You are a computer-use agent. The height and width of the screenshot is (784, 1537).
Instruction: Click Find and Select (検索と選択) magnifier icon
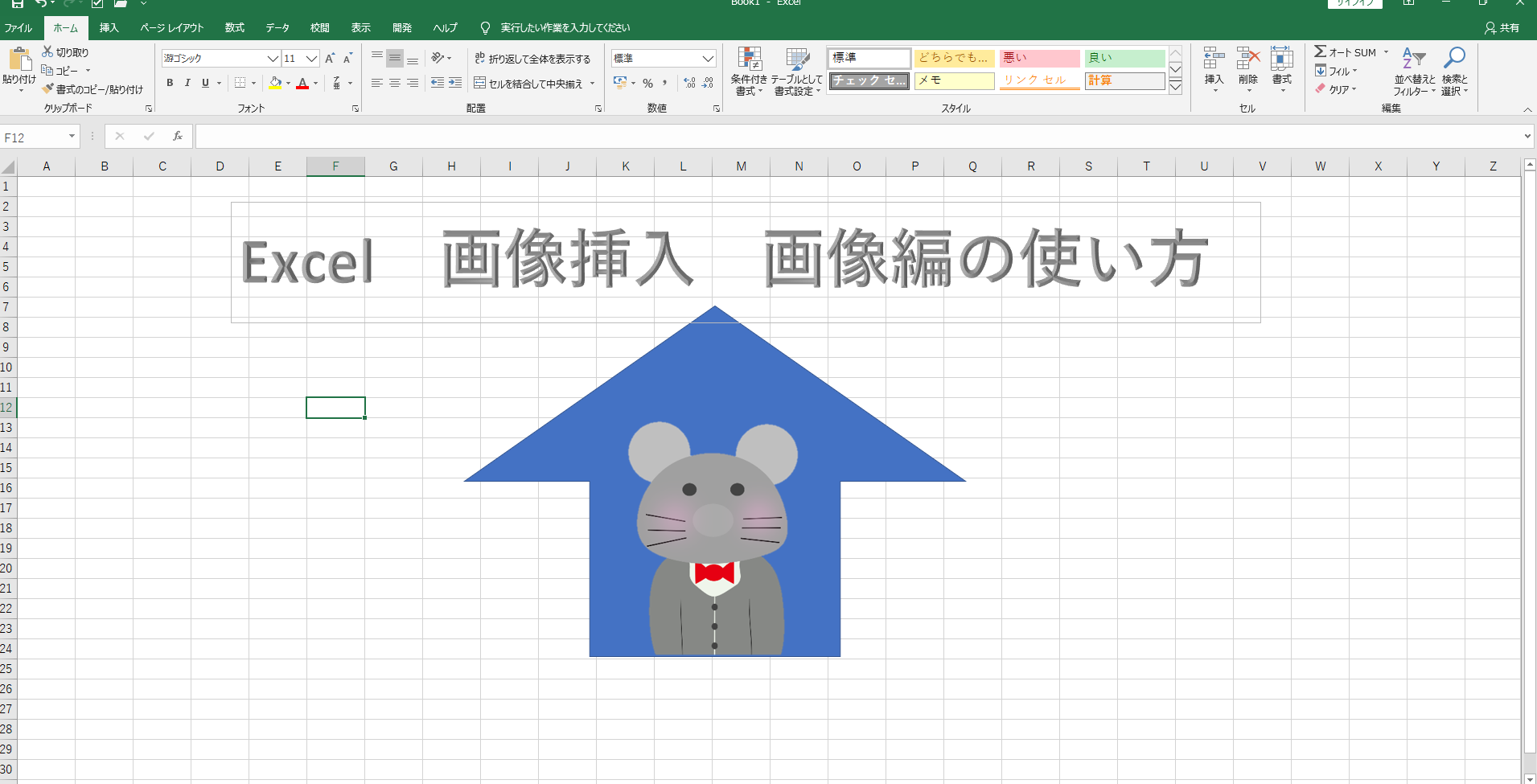(x=1454, y=58)
